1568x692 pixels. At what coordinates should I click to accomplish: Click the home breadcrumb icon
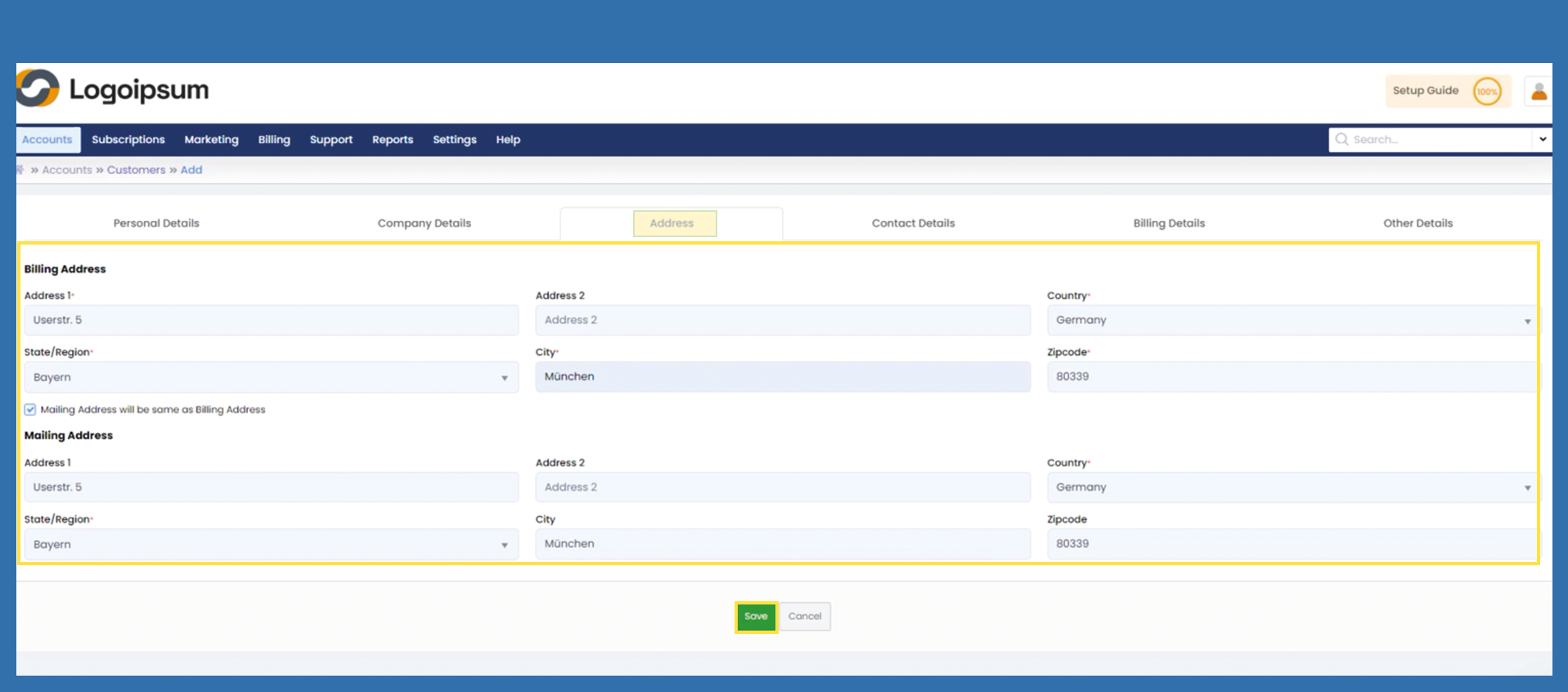click(x=20, y=170)
